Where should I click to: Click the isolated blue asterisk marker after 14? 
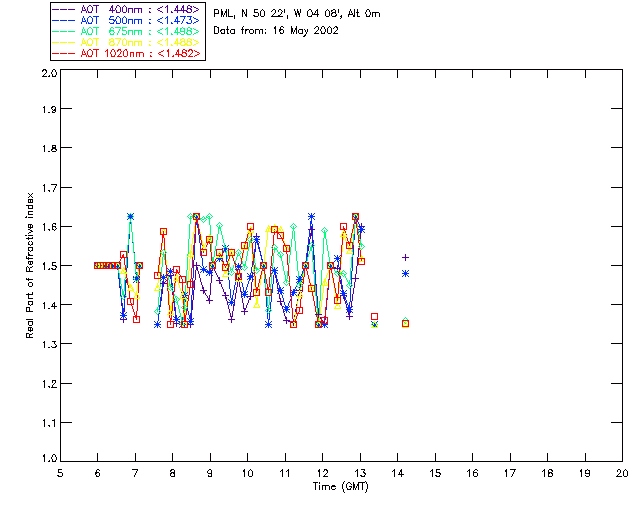pos(405,273)
